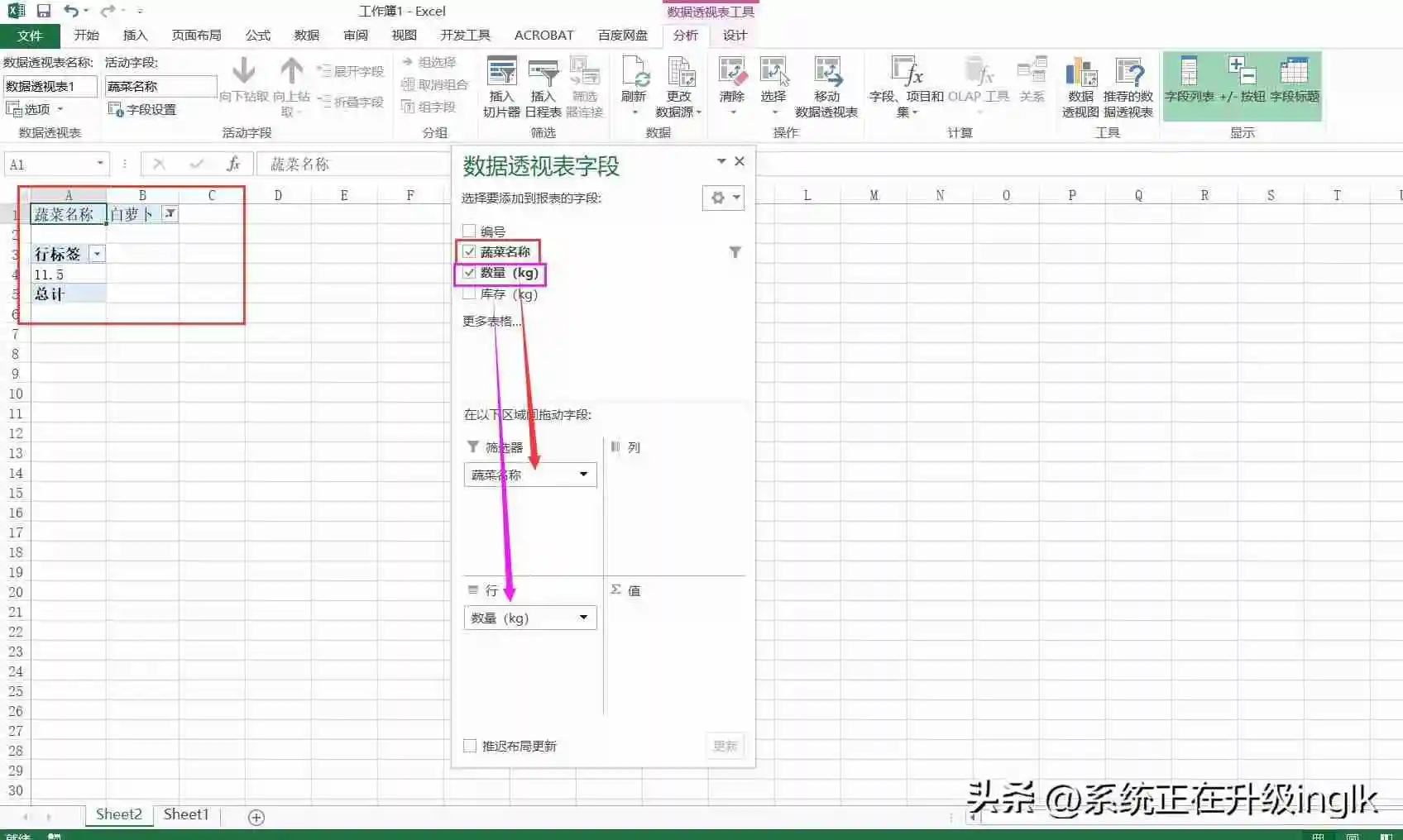This screenshot has width=1403, height=840.
Task: Select cell A4 containing 11.5
Action: pos(69,274)
